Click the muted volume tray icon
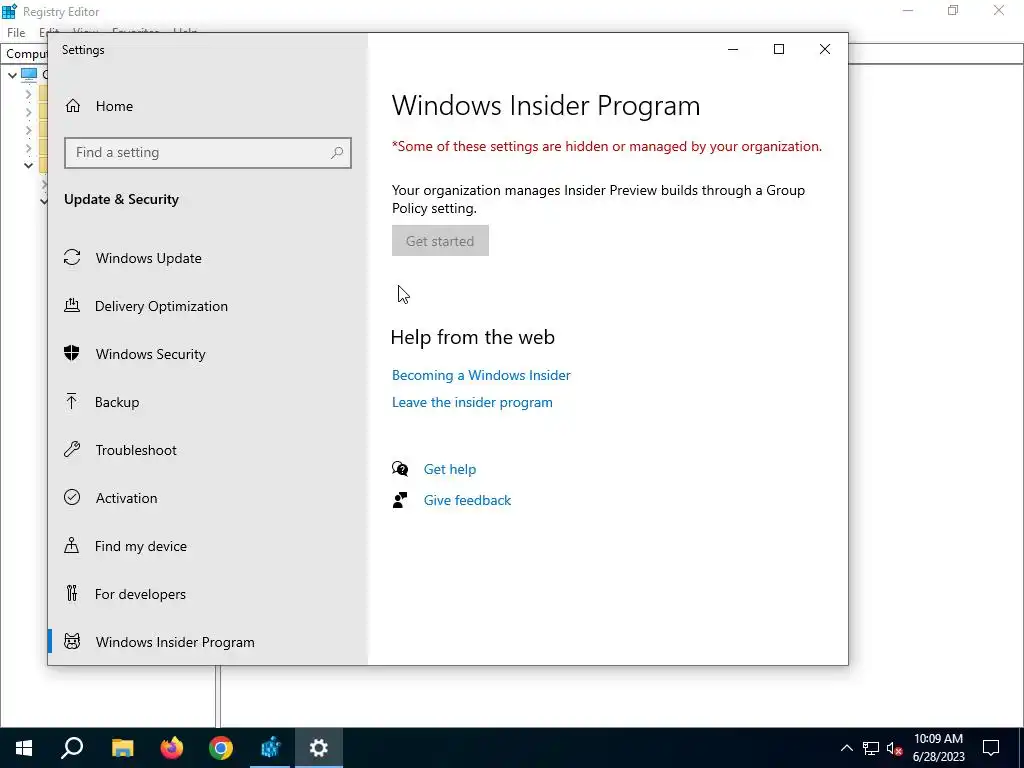 894,748
